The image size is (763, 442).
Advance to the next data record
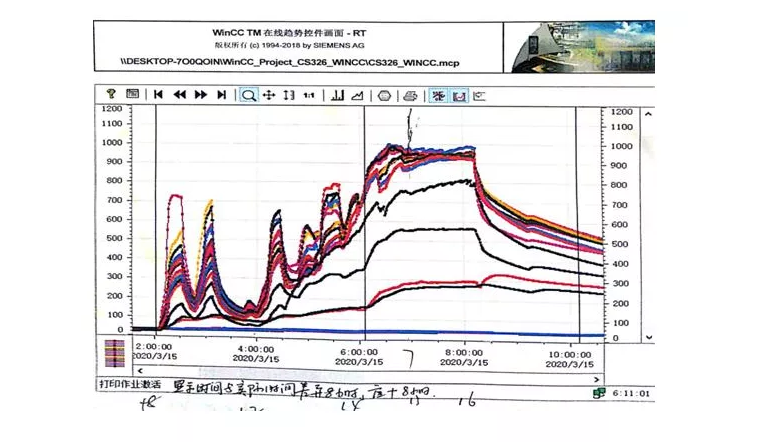click(x=200, y=95)
